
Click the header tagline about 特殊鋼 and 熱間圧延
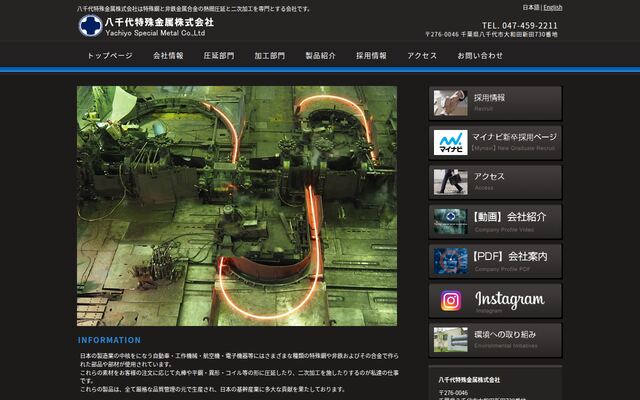194,9
